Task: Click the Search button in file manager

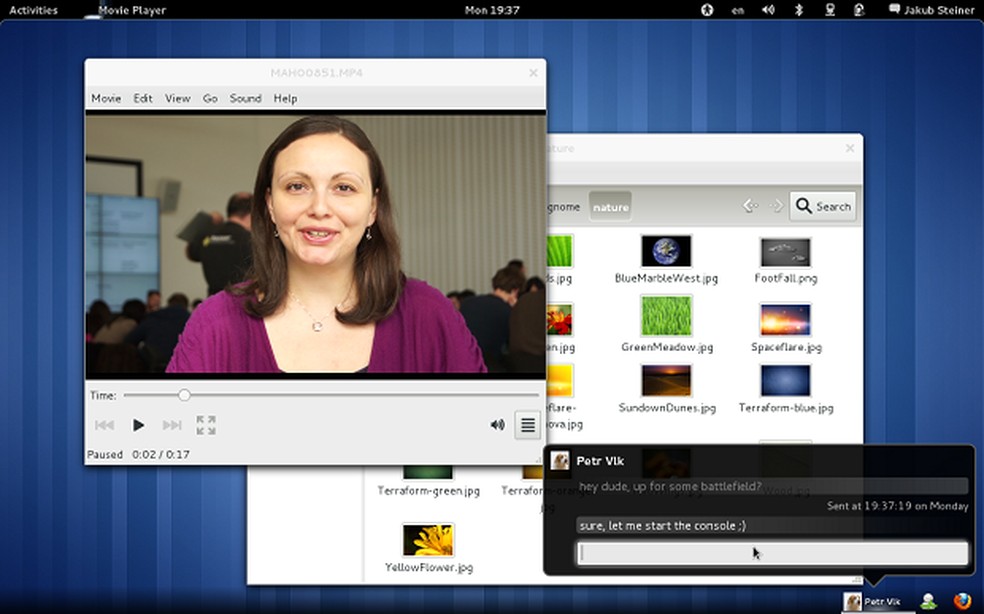Action: pyautogui.click(x=822, y=206)
